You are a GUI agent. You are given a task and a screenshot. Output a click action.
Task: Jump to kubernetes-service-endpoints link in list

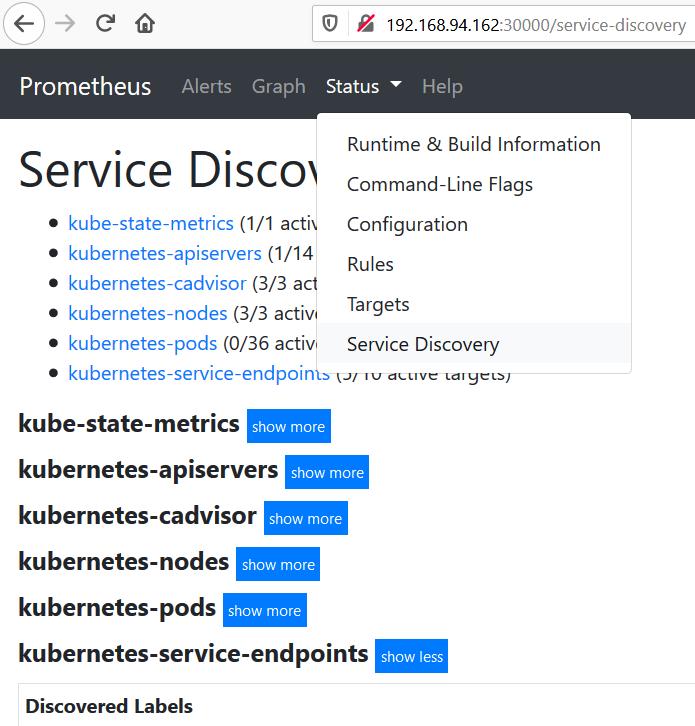(x=199, y=373)
